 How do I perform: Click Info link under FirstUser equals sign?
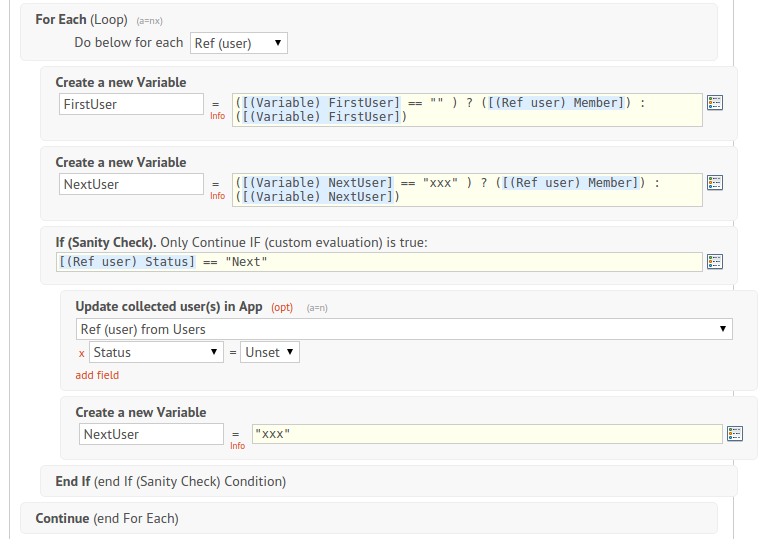(217, 116)
